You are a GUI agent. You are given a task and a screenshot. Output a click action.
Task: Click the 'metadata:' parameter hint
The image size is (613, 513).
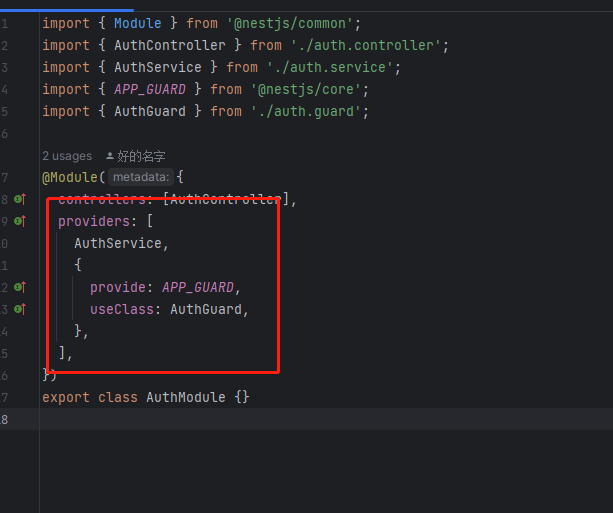tap(141, 177)
